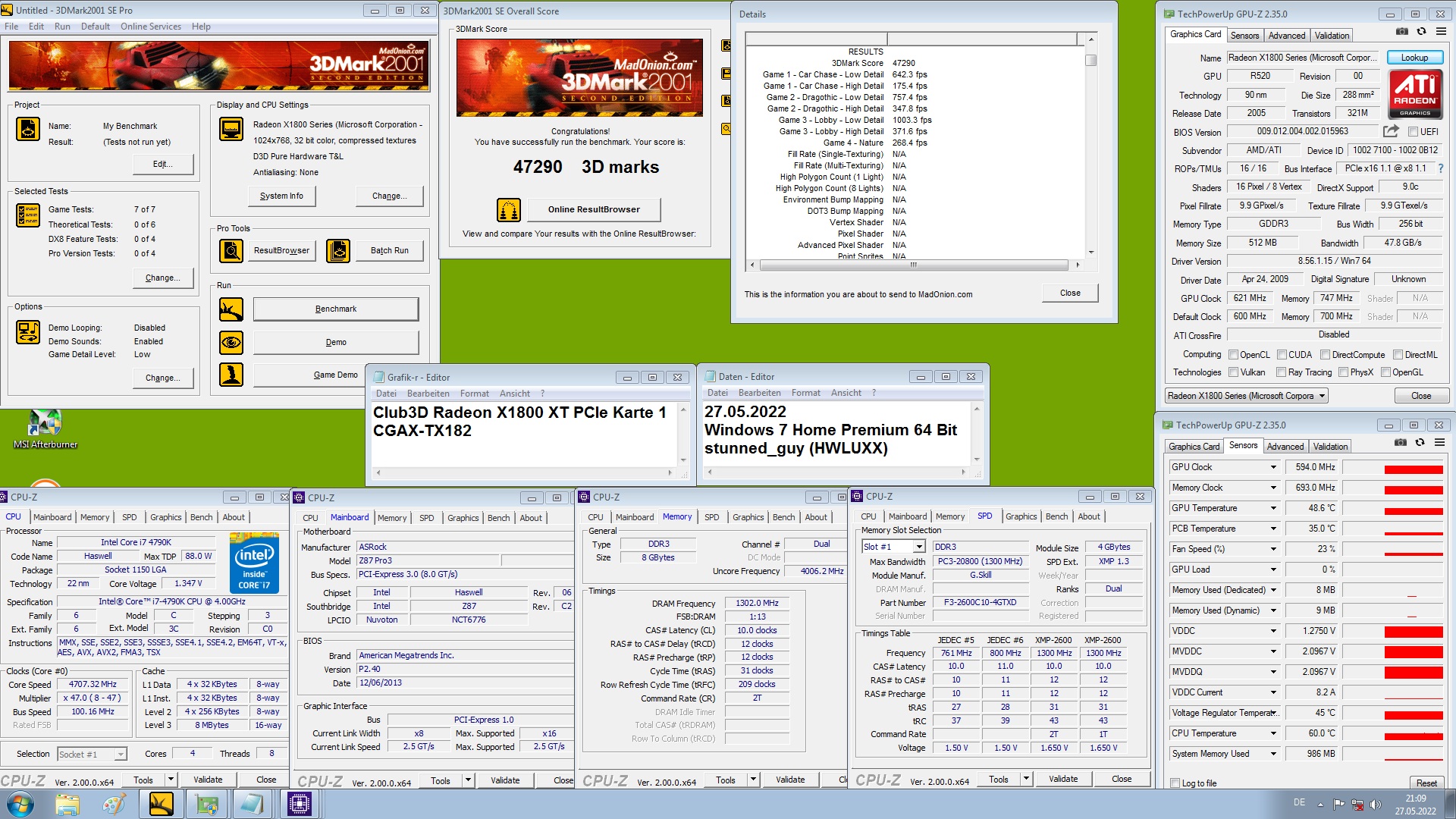The image size is (1456, 819).
Task: Click the volume speaker icon in system tray
Action: point(1376,804)
